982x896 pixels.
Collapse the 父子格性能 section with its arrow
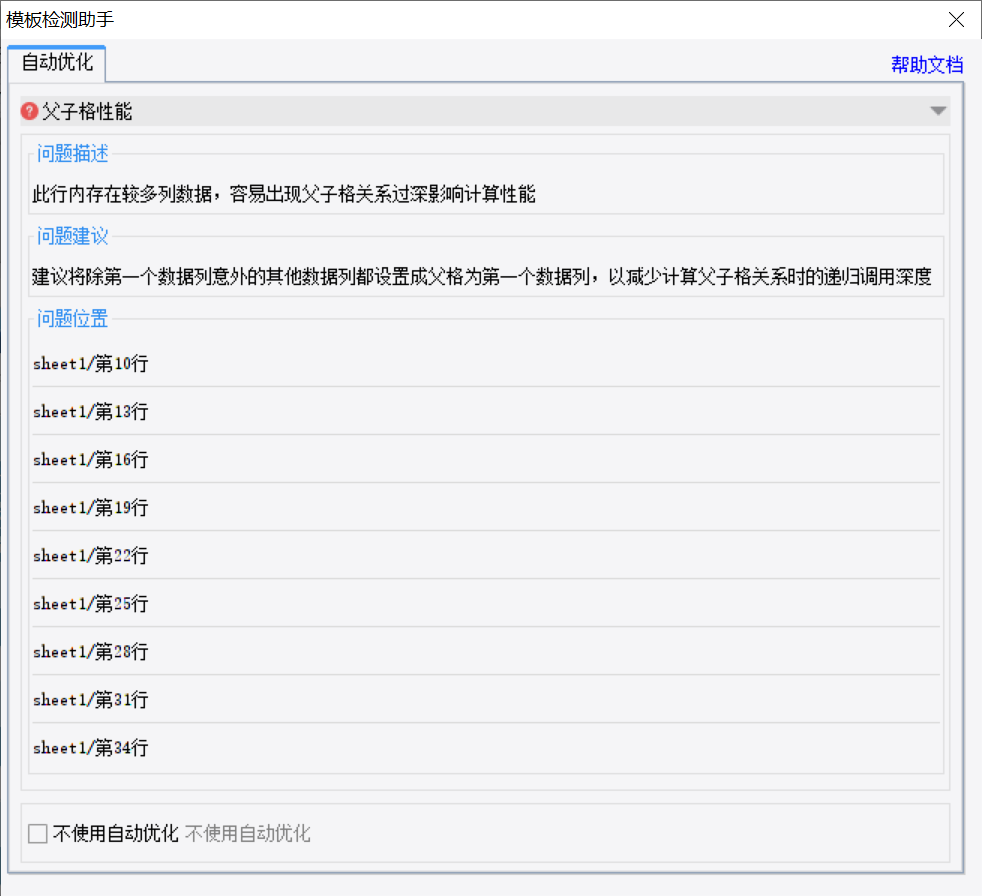[x=938, y=111]
